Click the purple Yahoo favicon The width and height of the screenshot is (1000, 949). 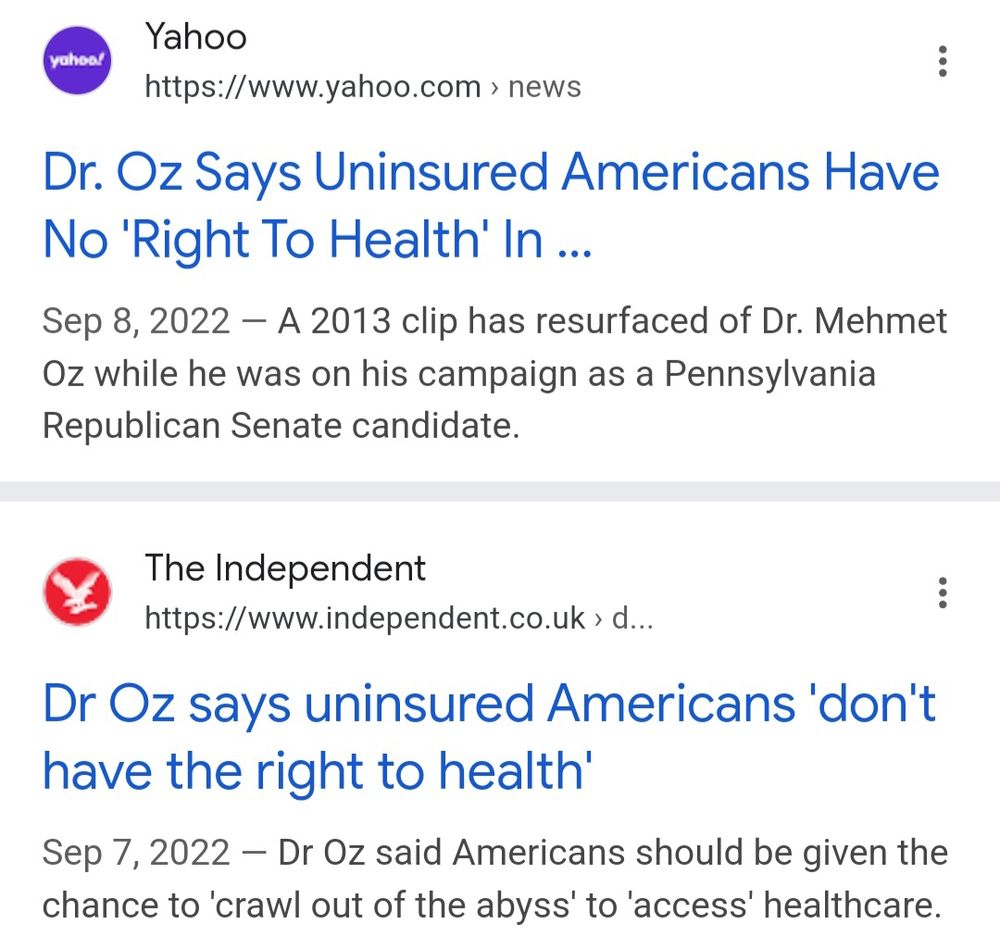[77, 61]
